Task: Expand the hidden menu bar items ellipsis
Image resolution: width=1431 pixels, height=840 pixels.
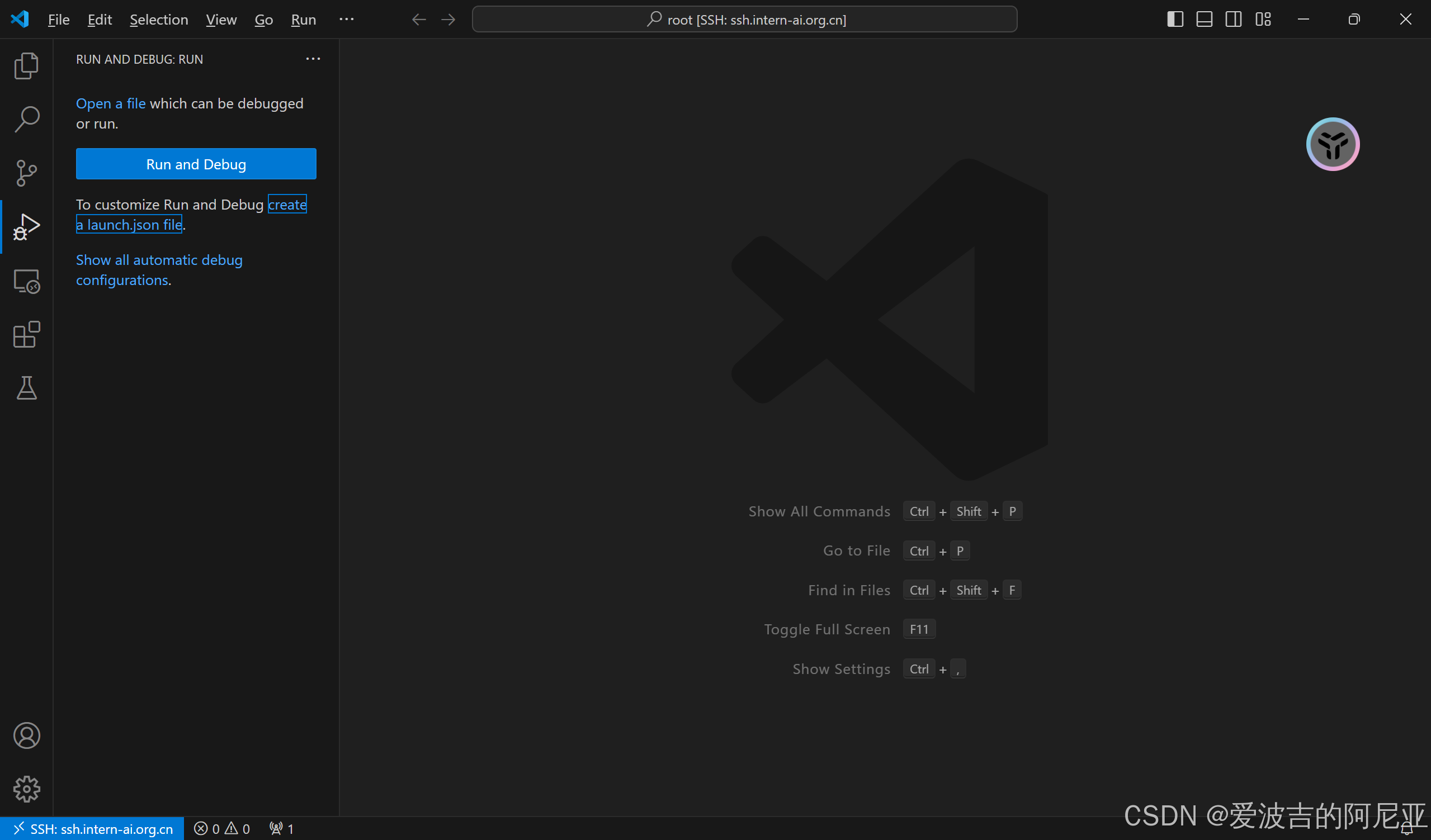Action: [x=346, y=20]
